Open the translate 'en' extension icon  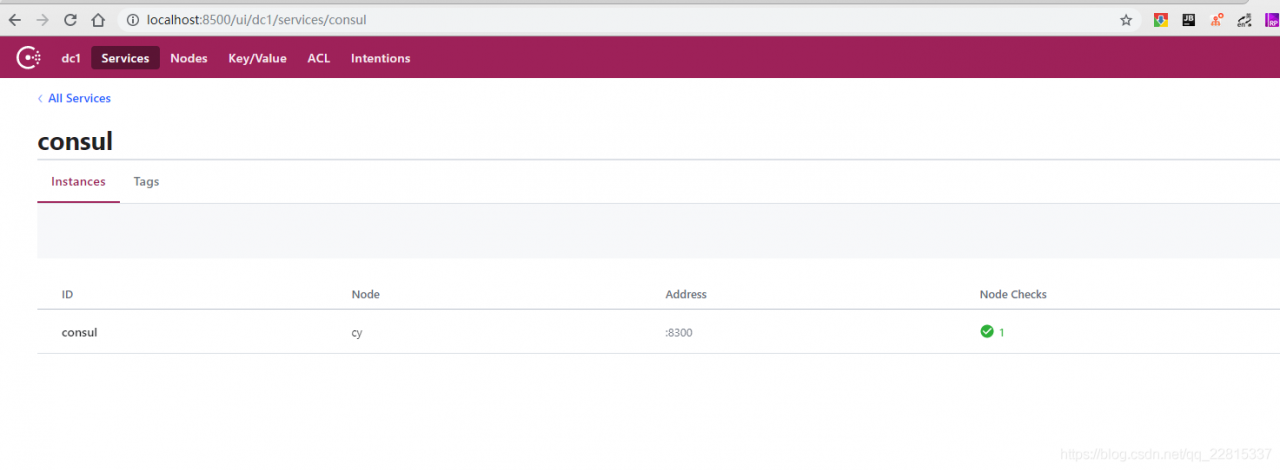point(1244,20)
